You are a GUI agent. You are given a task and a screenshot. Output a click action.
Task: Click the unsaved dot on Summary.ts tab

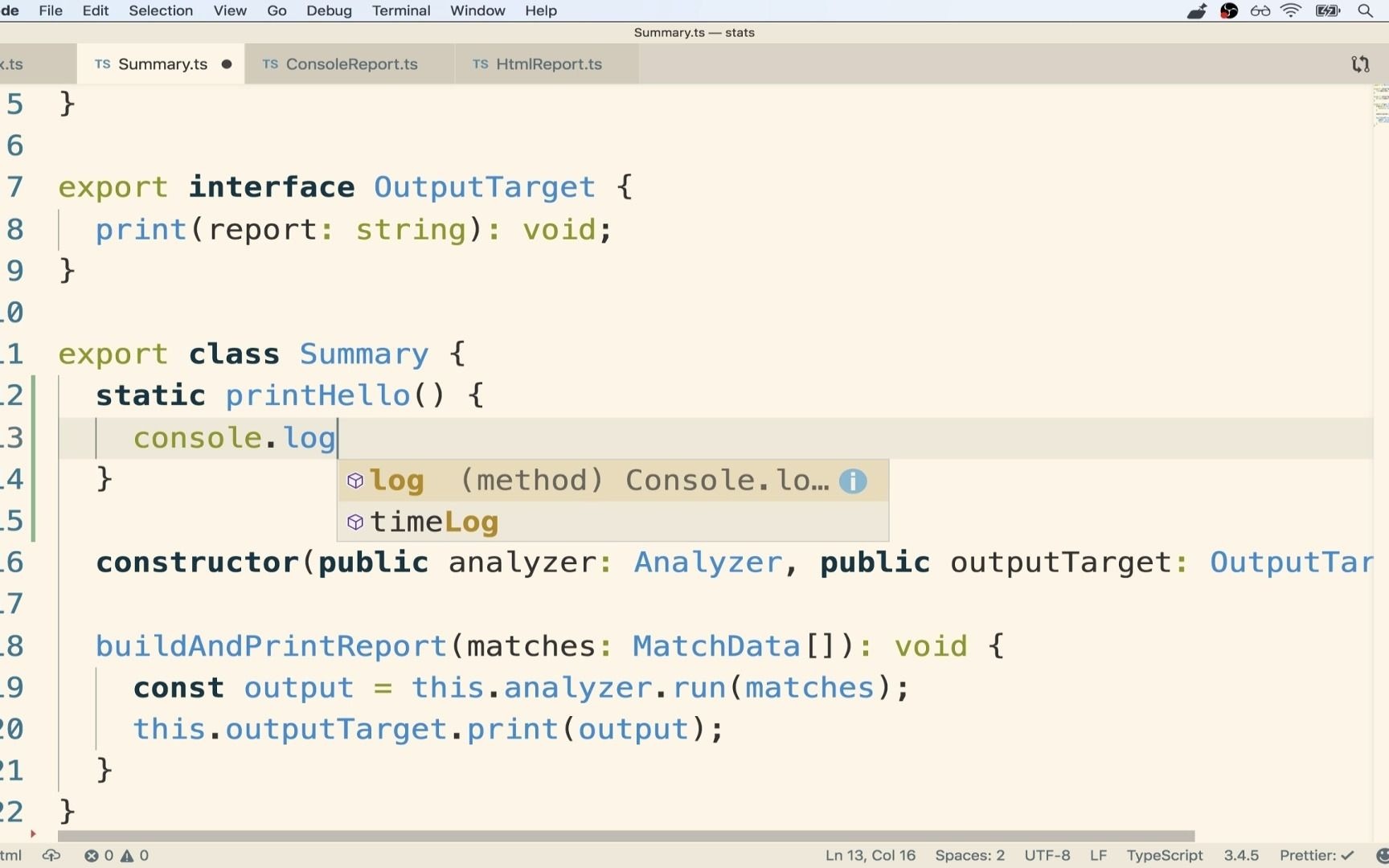(x=227, y=64)
